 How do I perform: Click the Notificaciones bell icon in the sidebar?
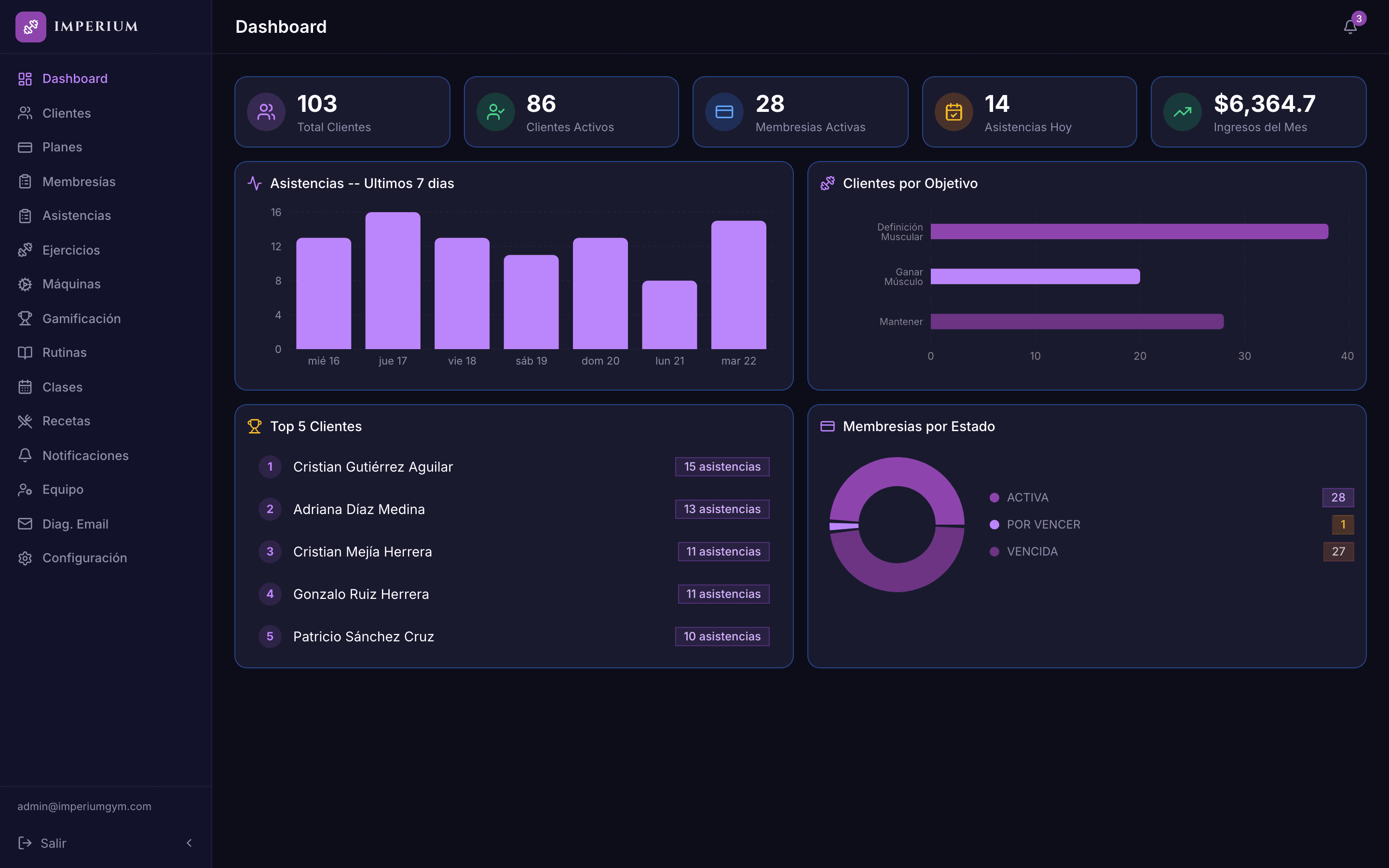(x=25, y=455)
